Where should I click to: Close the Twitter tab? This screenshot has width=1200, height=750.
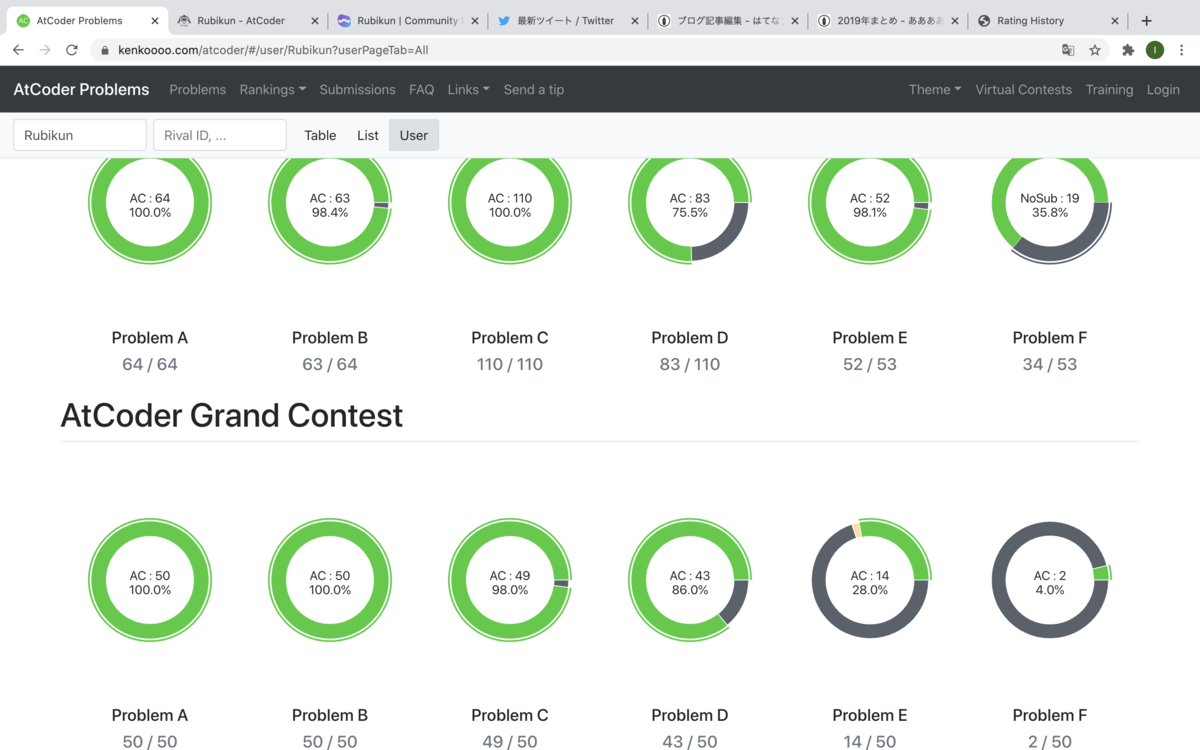pos(635,20)
